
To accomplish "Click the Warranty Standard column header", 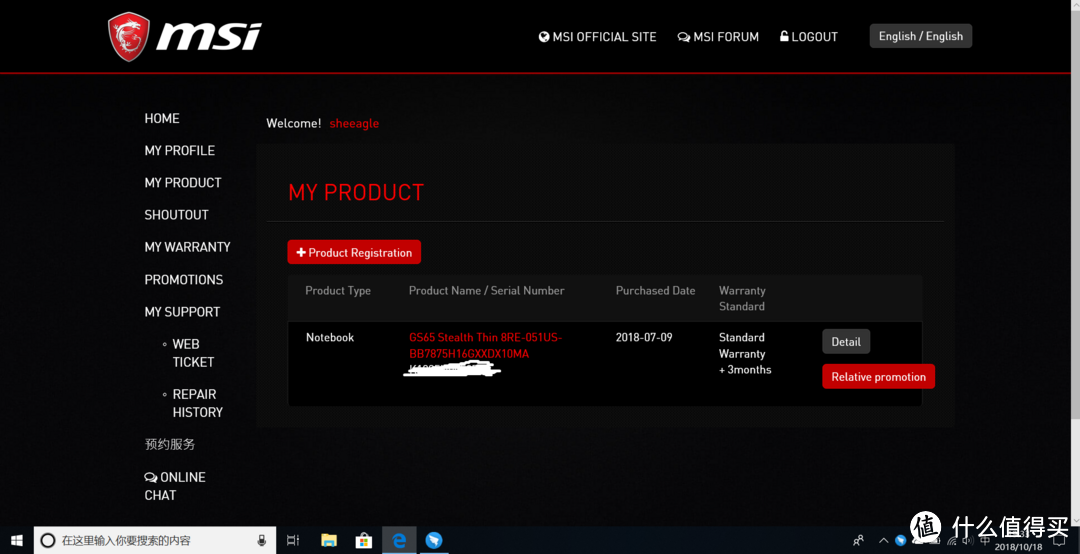I will click(742, 298).
